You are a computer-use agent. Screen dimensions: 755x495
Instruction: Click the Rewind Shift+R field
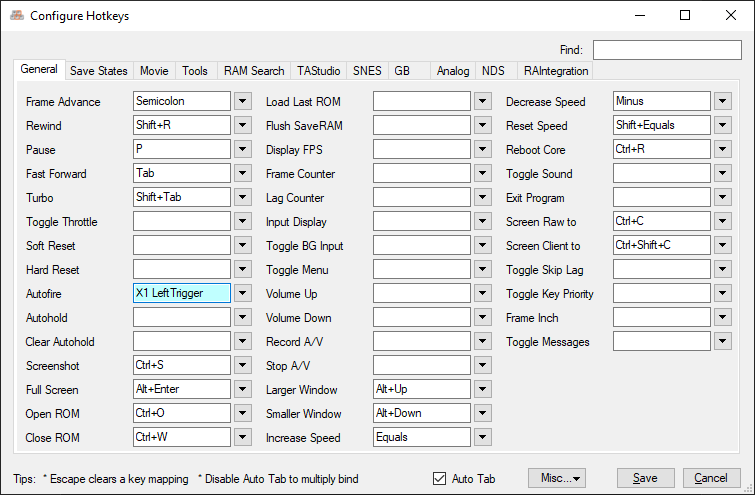(182, 125)
